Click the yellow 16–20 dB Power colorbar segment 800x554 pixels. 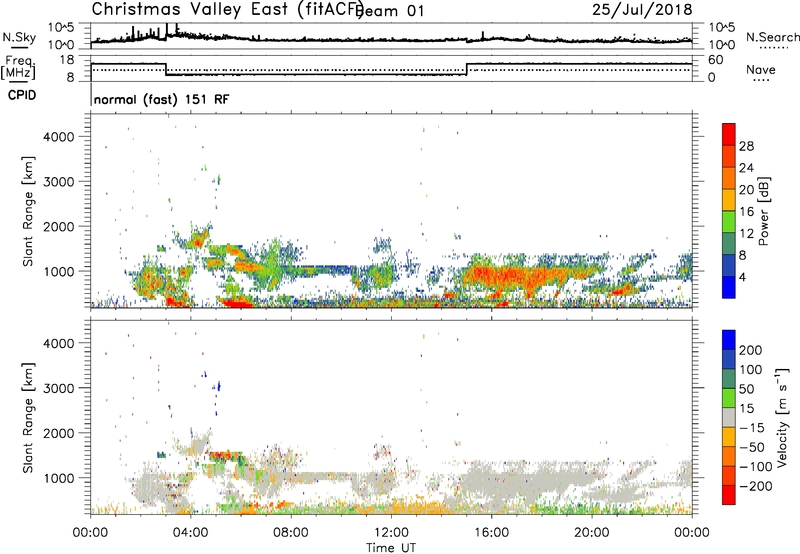point(729,199)
